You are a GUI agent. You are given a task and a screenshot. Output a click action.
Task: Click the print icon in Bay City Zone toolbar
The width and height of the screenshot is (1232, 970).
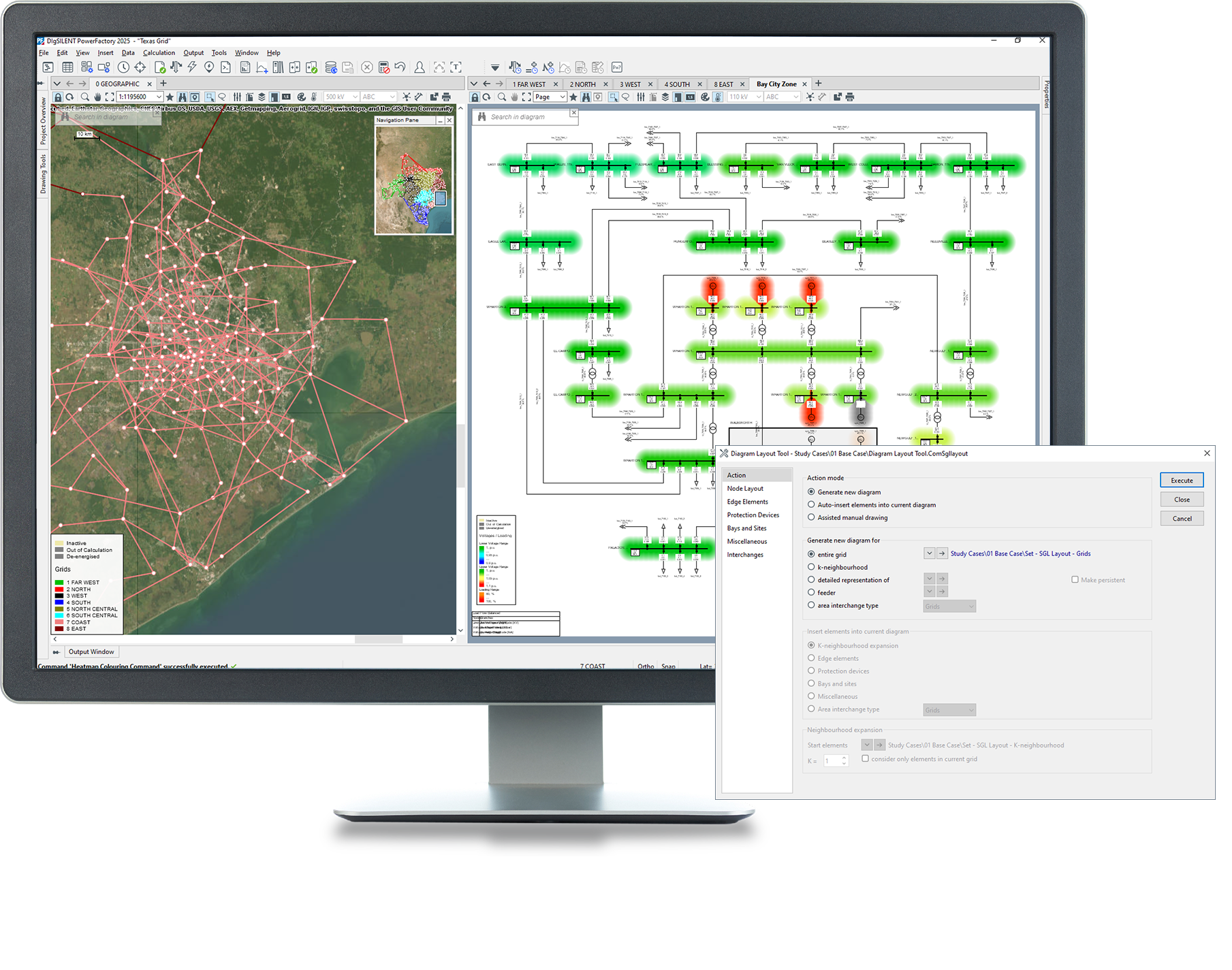pos(850,97)
